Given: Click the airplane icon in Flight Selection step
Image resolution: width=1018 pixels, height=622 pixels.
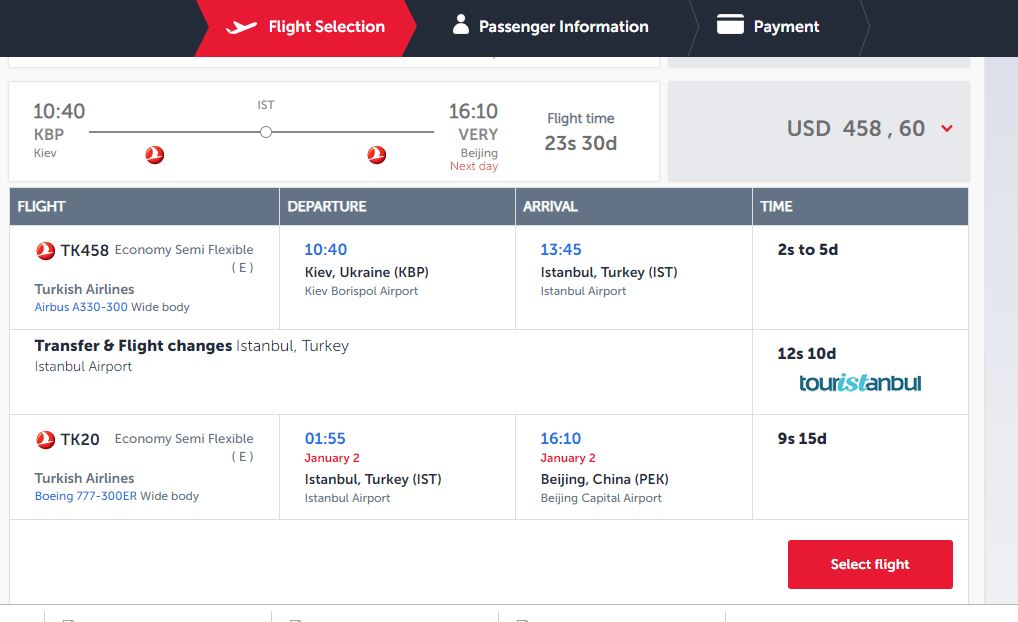Looking at the screenshot, I should pyautogui.click(x=242, y=27).
